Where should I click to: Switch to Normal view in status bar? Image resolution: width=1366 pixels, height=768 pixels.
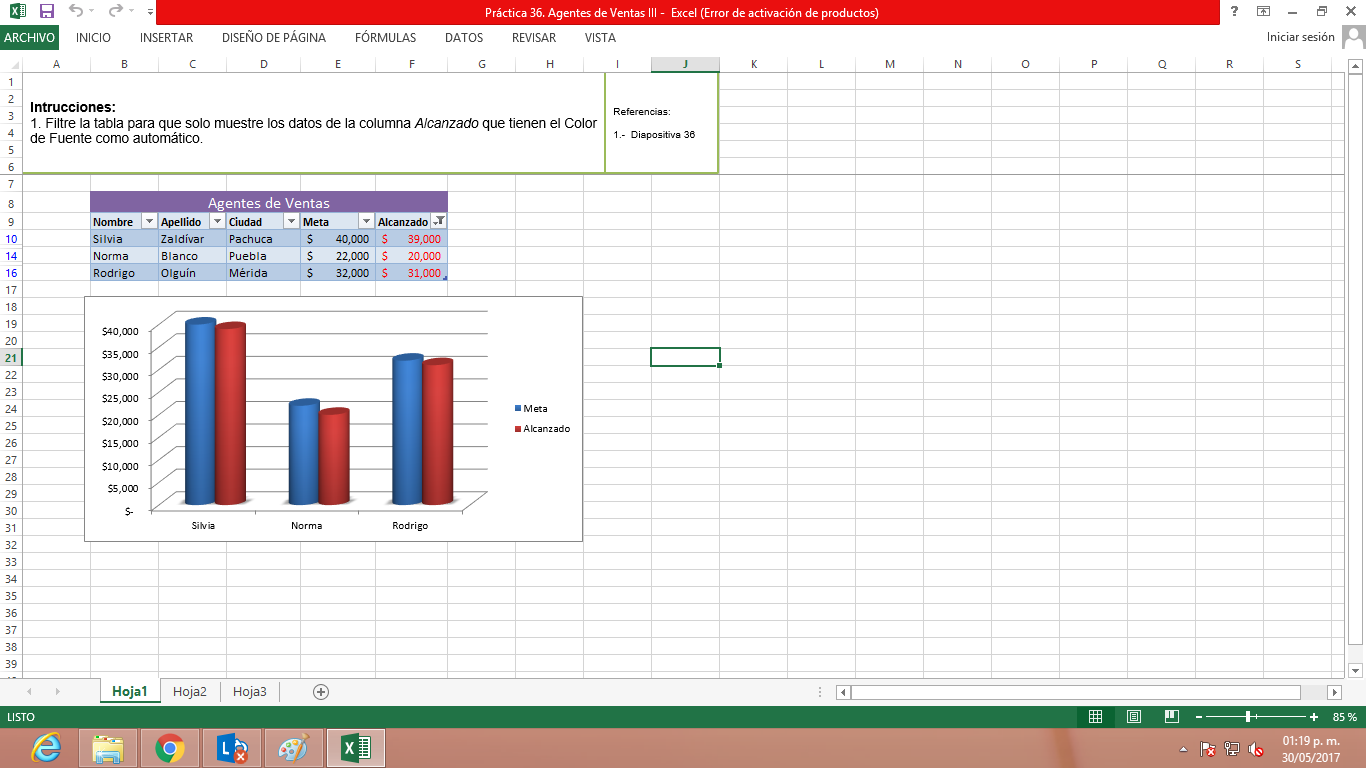click(1095, 717)
